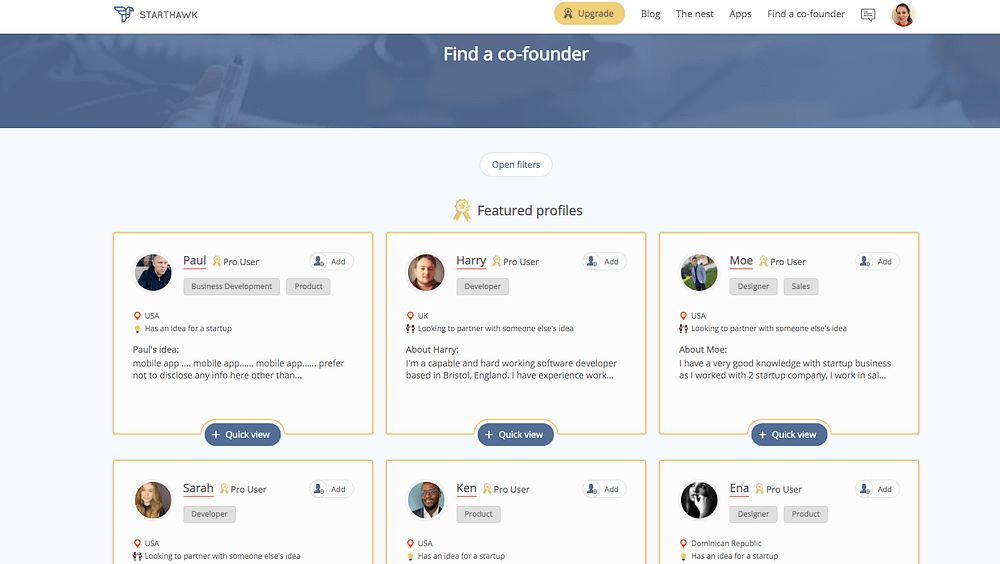
Task: Add Paul as a connection
Action: click(331, 261)
